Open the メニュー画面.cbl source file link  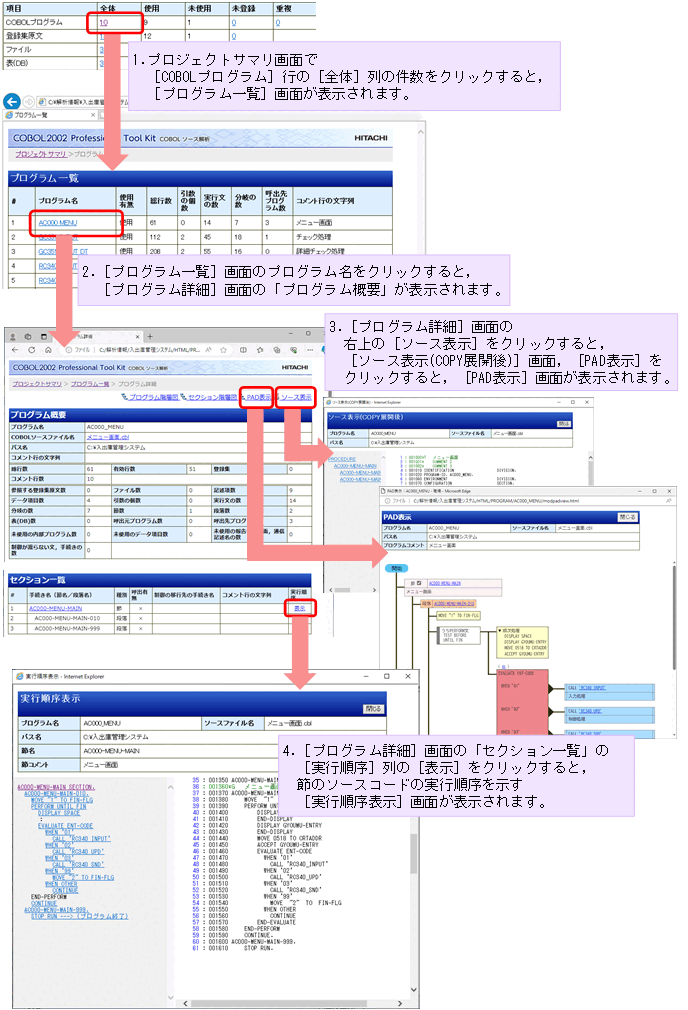[x=108, y=437]
